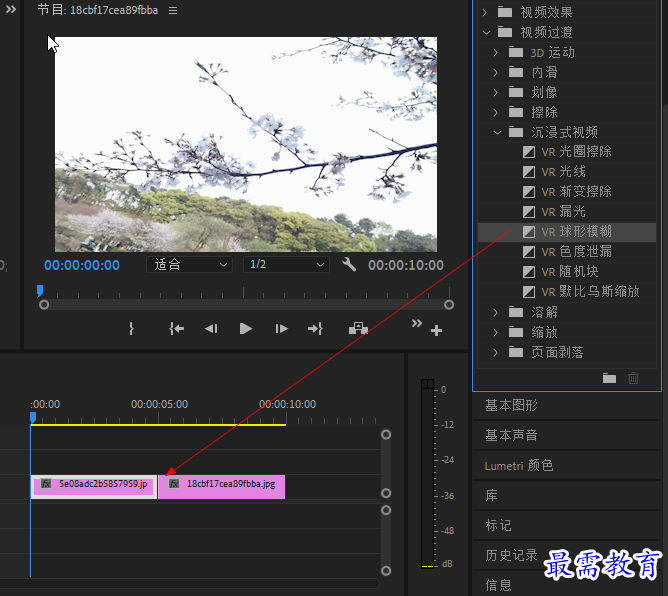Click the audio meter solo box at top
Screen dimensions: 668x596
(x=427, y=384)
